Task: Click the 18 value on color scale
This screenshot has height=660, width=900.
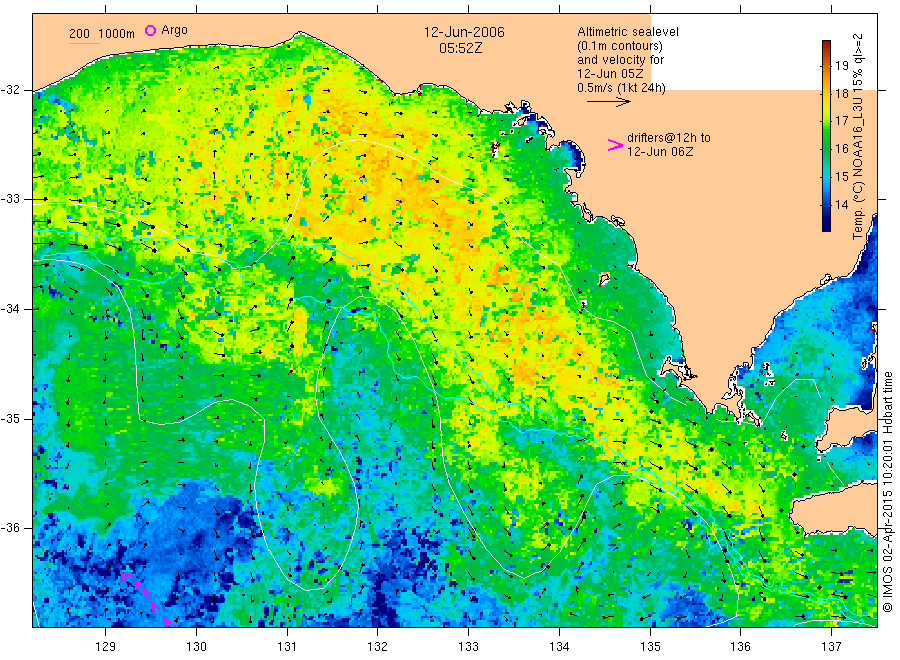Action: 841,94
